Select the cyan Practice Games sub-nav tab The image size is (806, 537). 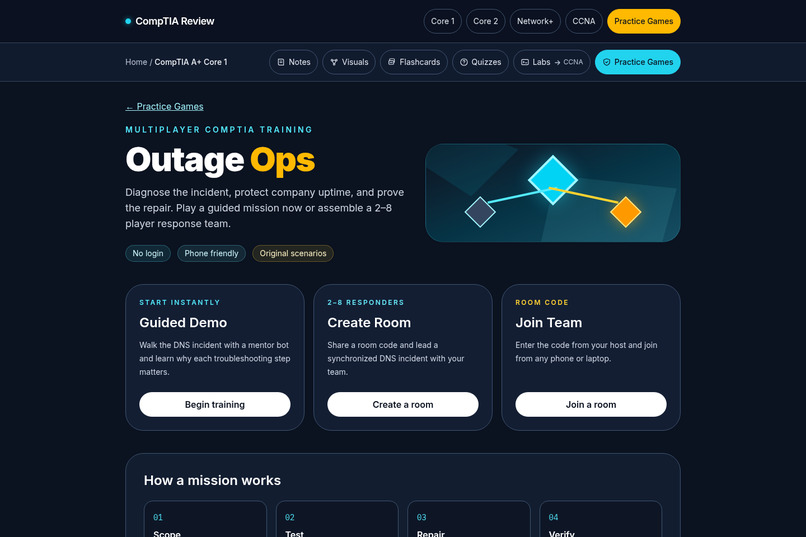637,62
